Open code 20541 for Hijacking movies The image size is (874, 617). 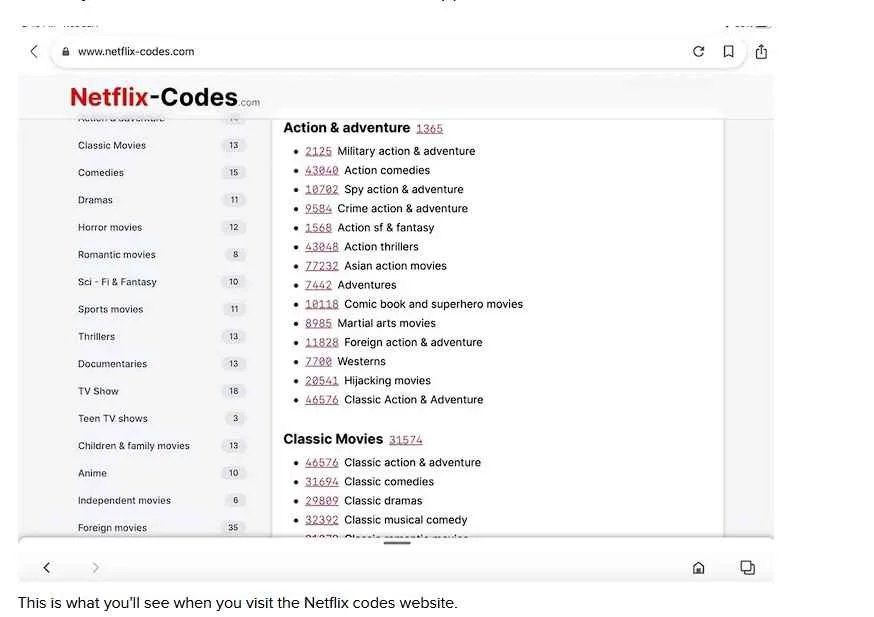322,381
